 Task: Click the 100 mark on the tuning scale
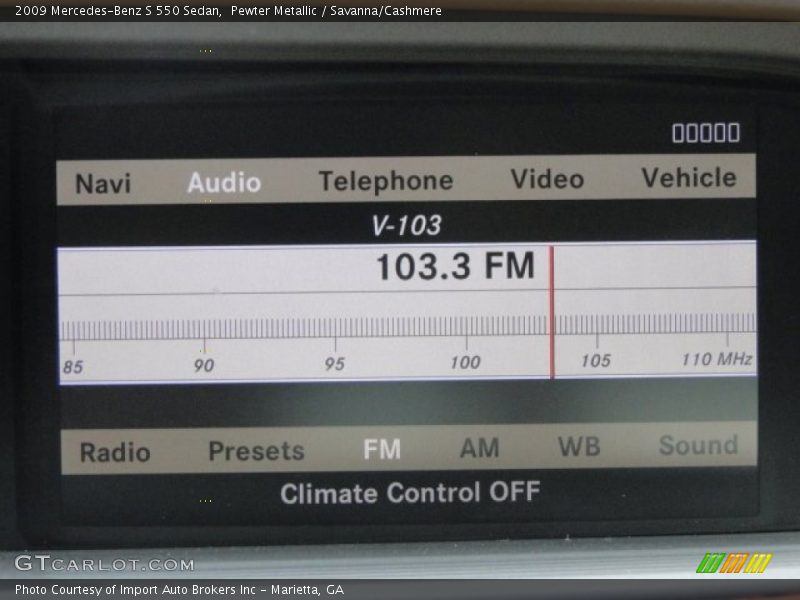click(465, 362)
